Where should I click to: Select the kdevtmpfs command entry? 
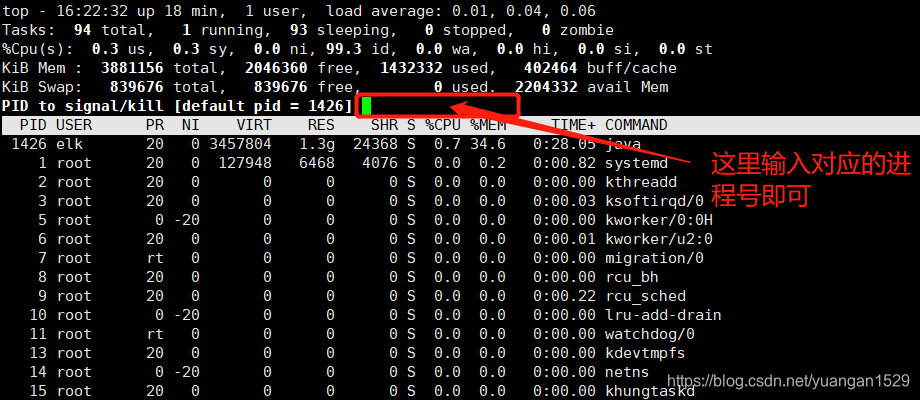[x=645, y=353]
